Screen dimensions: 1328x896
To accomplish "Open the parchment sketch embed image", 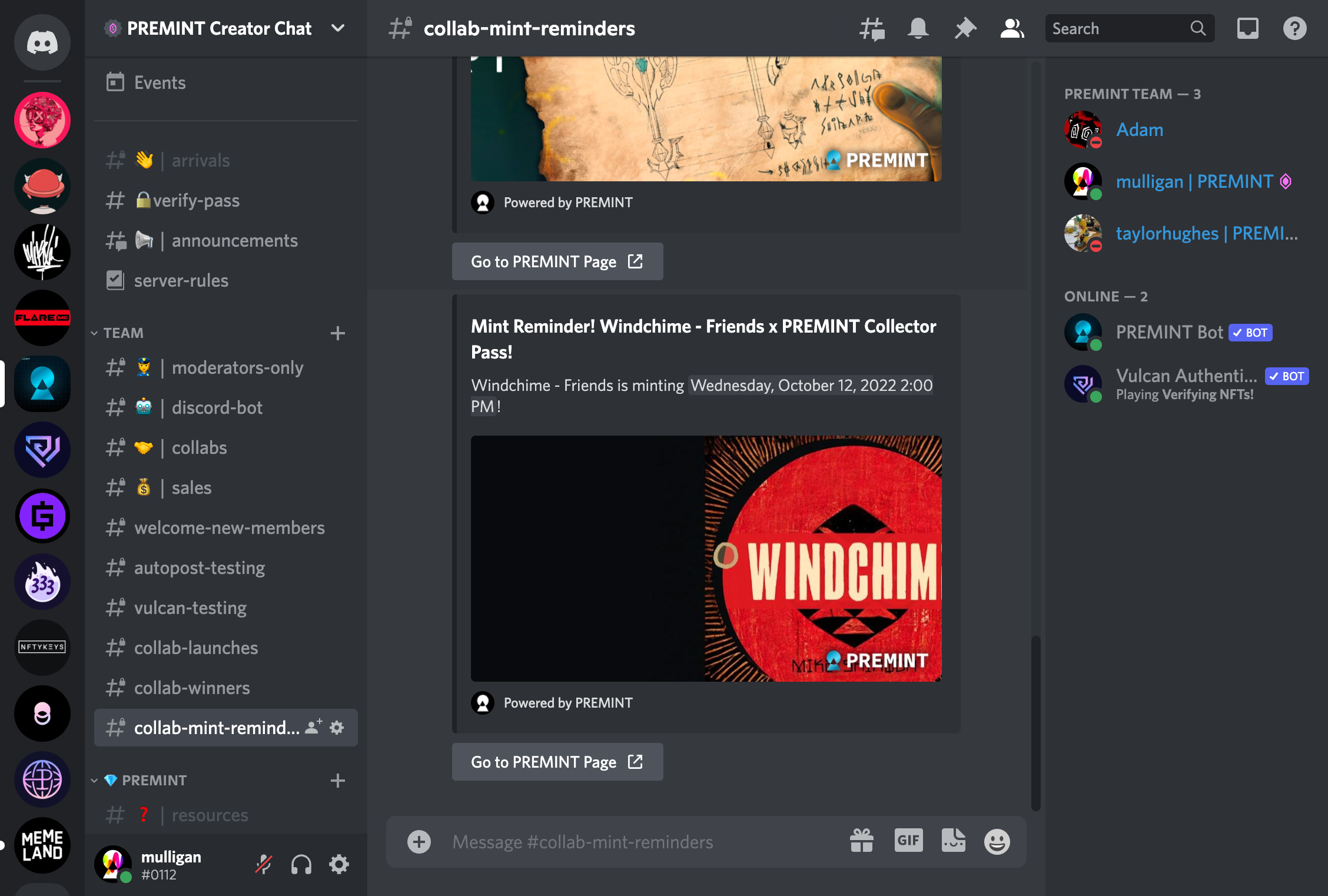I will [706, 119].
